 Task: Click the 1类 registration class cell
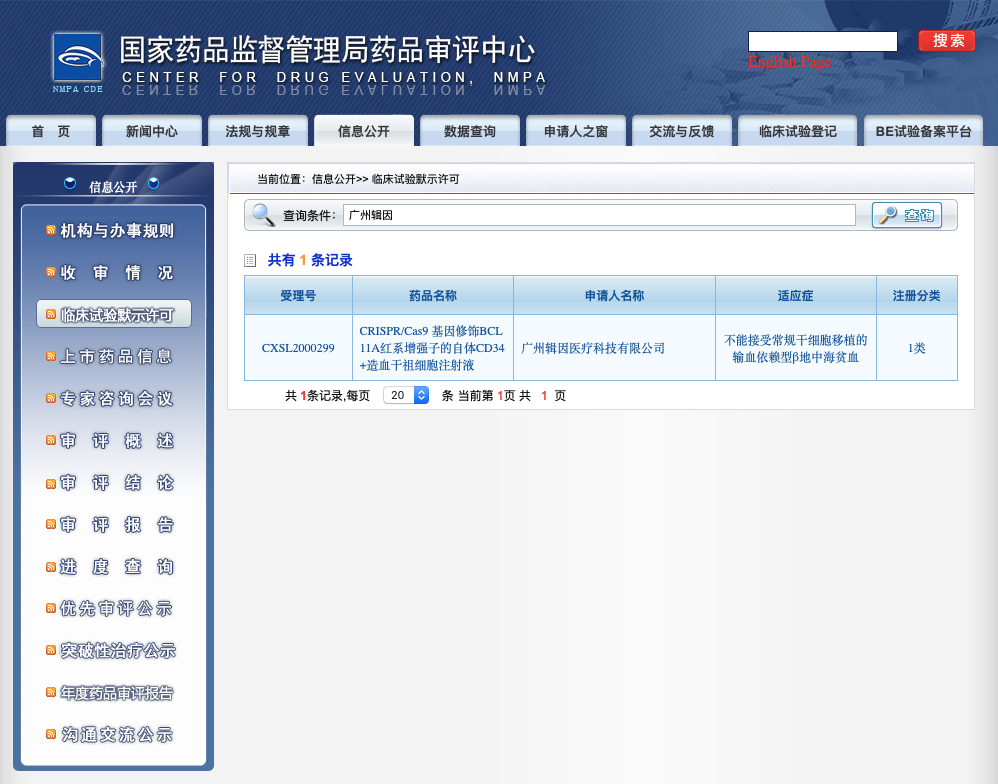(x=917, y=348)
